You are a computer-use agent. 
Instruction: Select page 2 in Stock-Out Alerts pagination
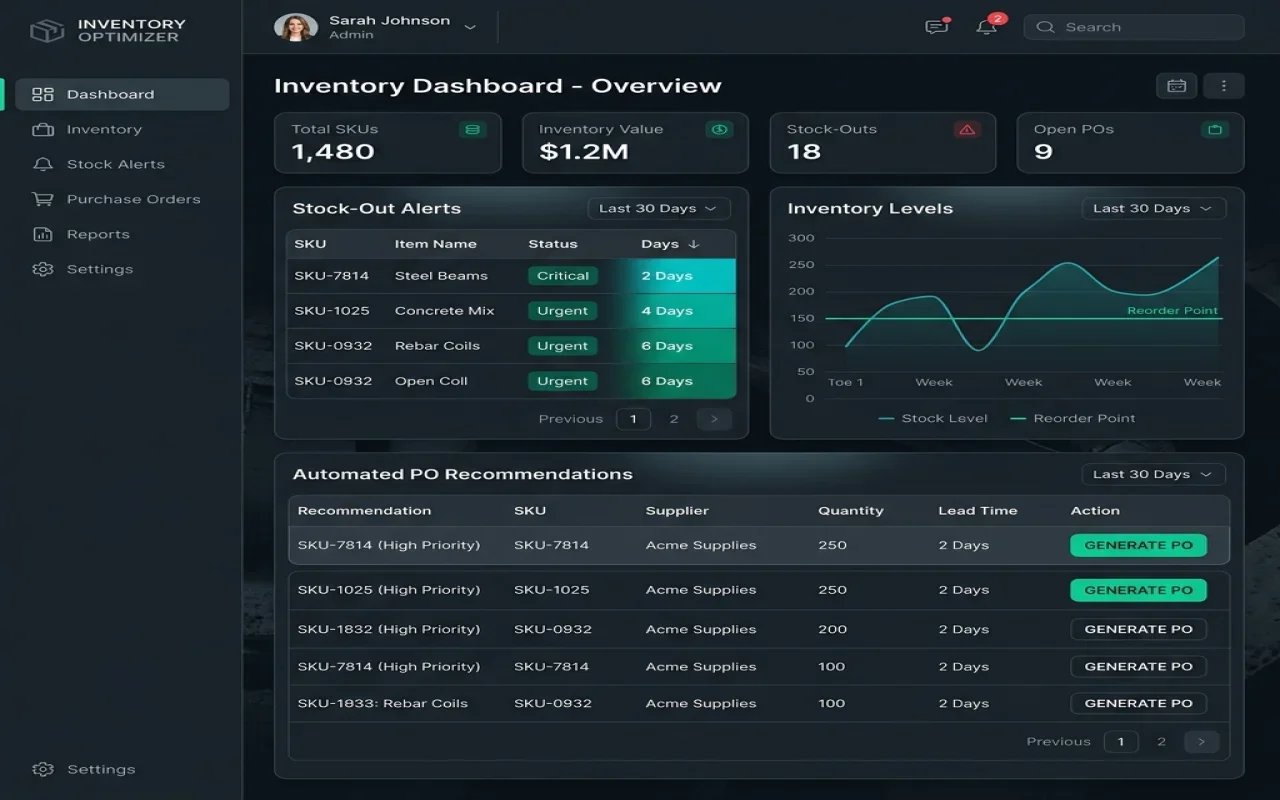pos(674,420)
